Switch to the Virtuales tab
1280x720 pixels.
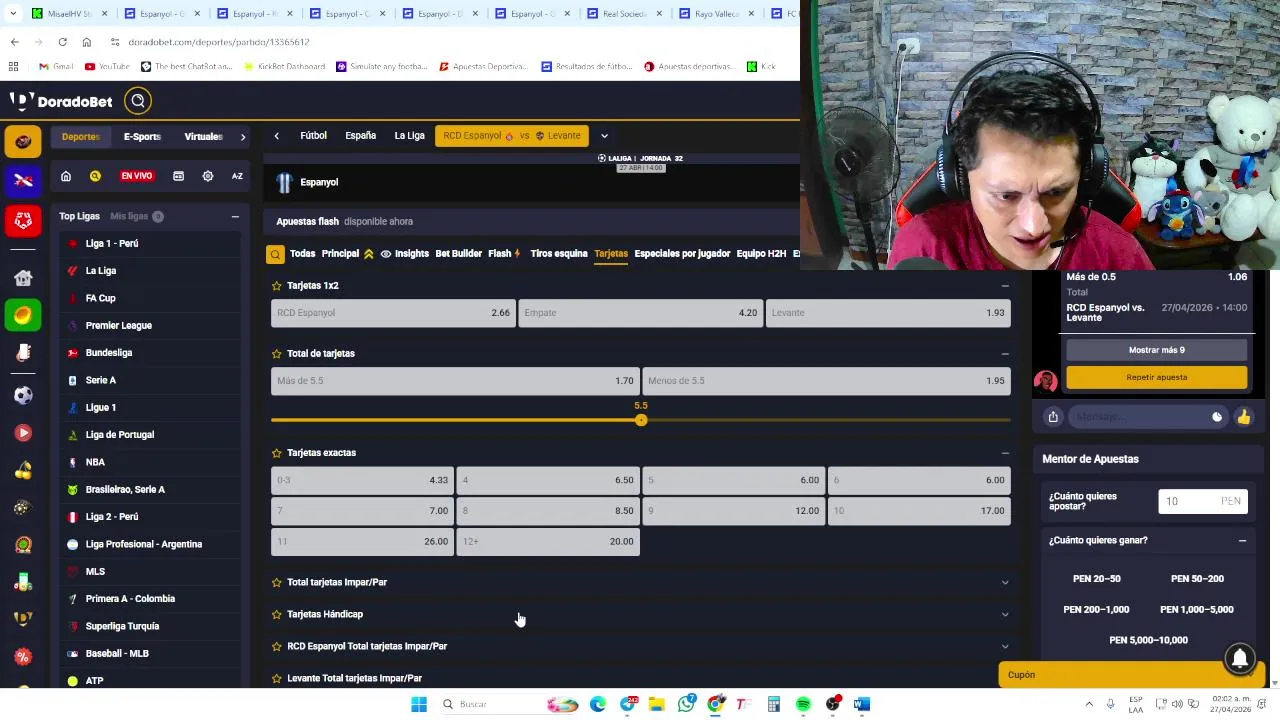pyautogui.click(x=203, y=137)
